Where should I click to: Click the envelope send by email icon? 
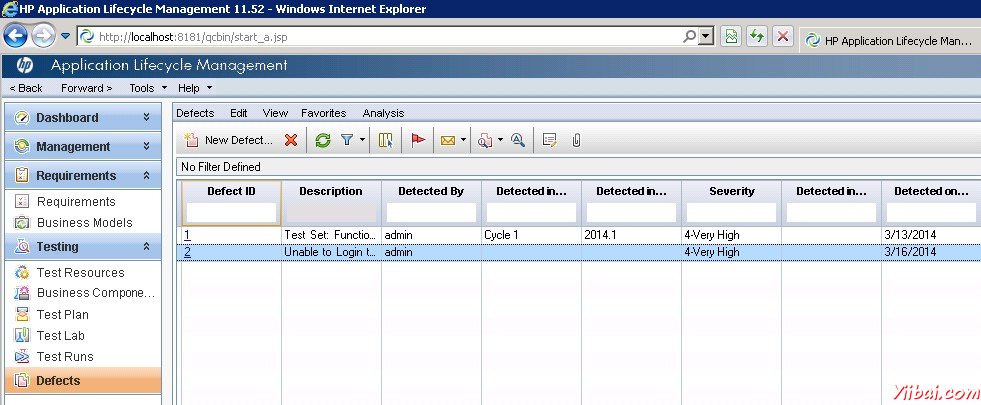click(448, 140)
